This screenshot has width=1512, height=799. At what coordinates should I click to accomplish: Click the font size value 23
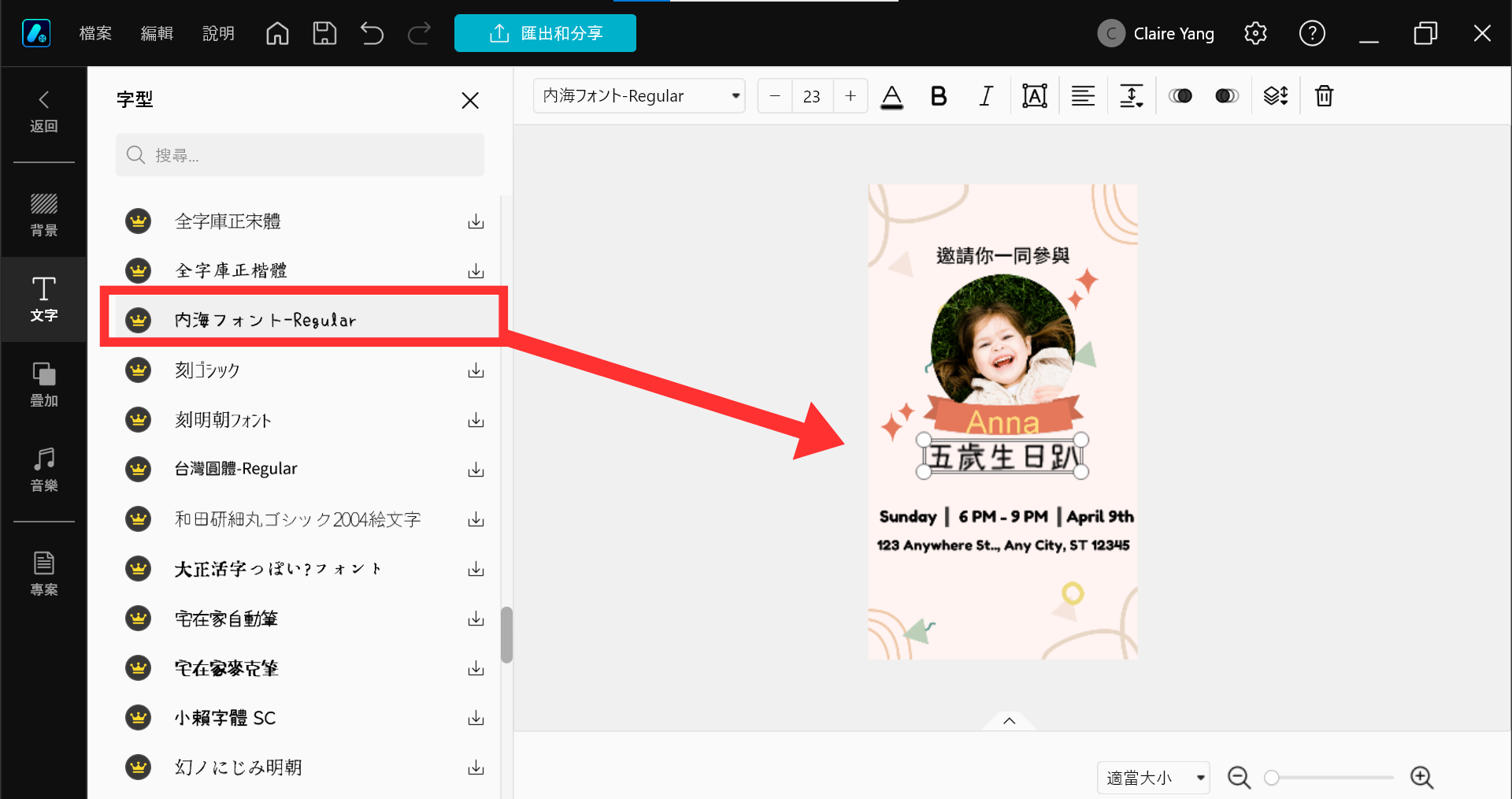(x=812, y=96)
